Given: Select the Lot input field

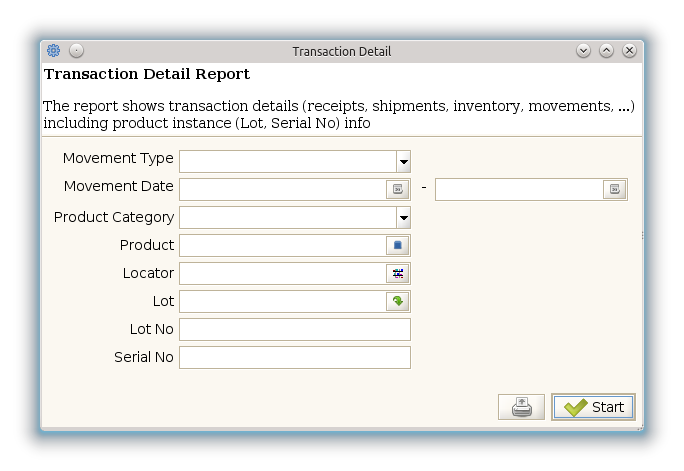Looking at the screenshot, I should (x=282, y=301).
